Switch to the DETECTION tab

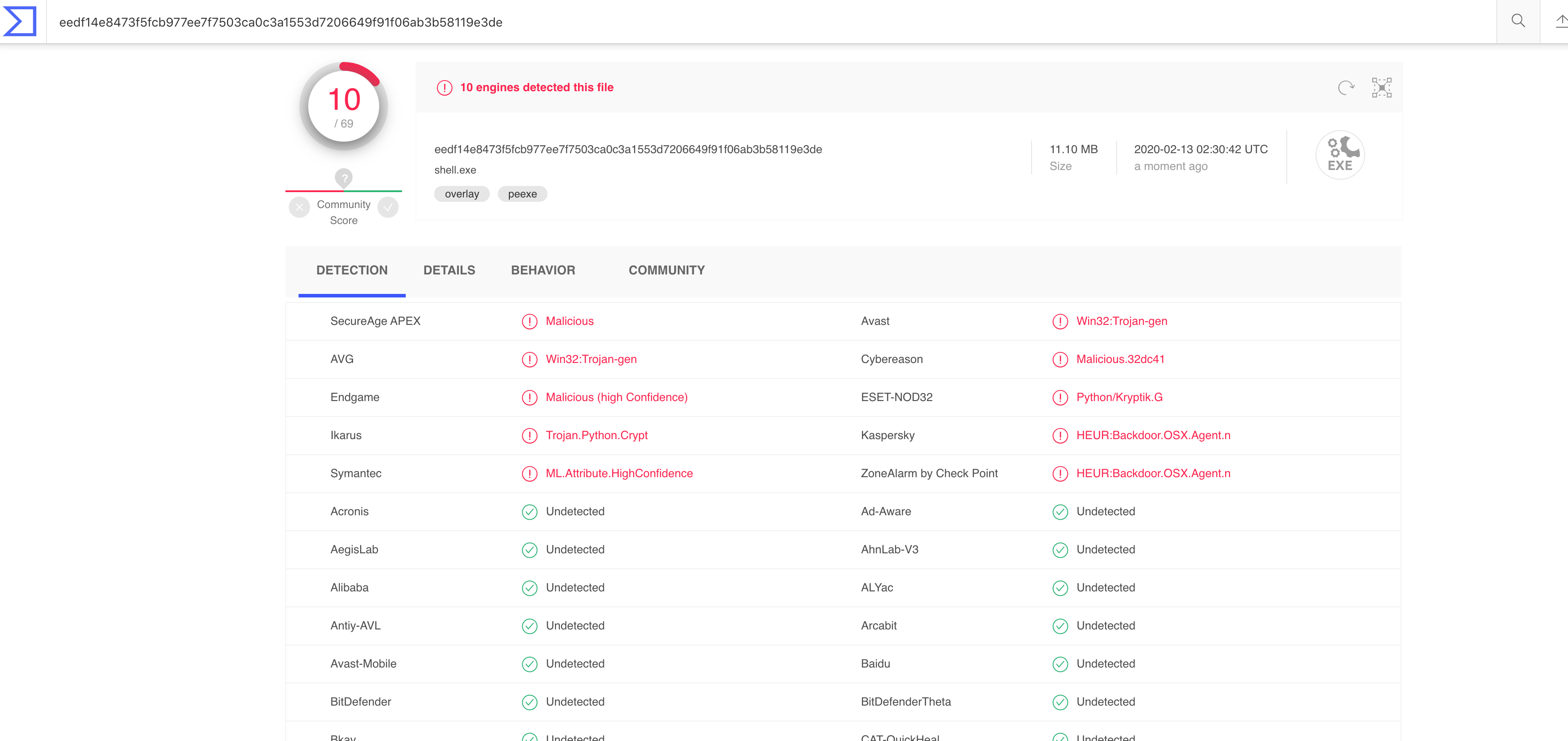click(x=352, y=270)
